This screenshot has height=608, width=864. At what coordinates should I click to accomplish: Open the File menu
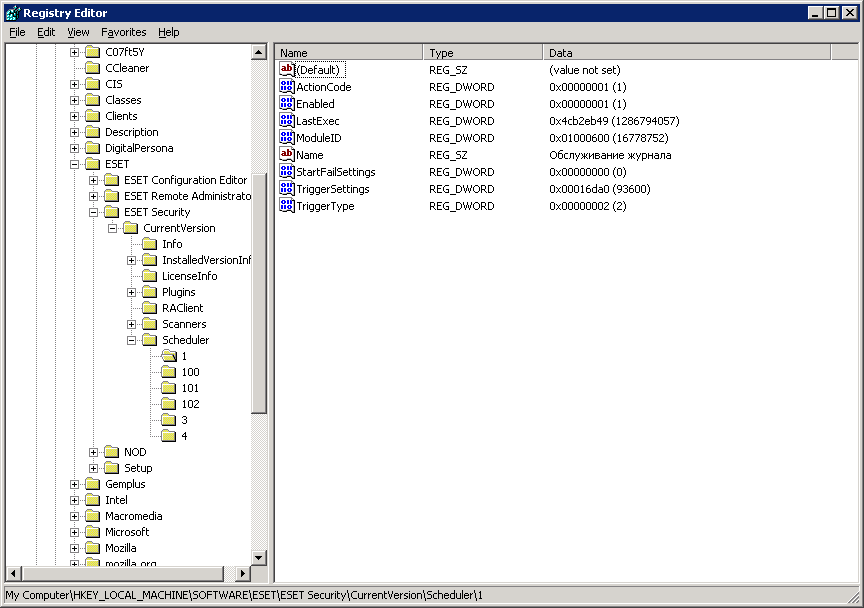tap(17, 32)
